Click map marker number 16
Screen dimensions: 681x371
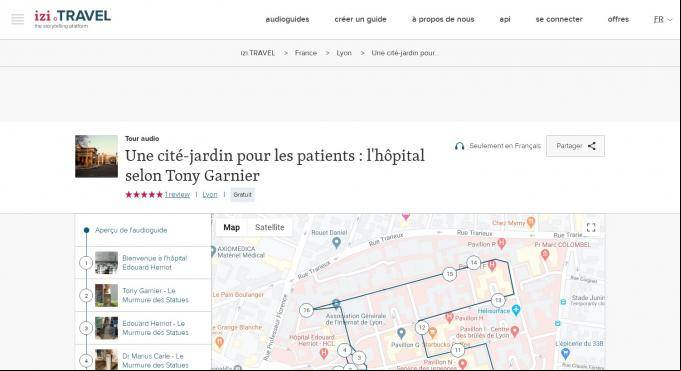307,310
